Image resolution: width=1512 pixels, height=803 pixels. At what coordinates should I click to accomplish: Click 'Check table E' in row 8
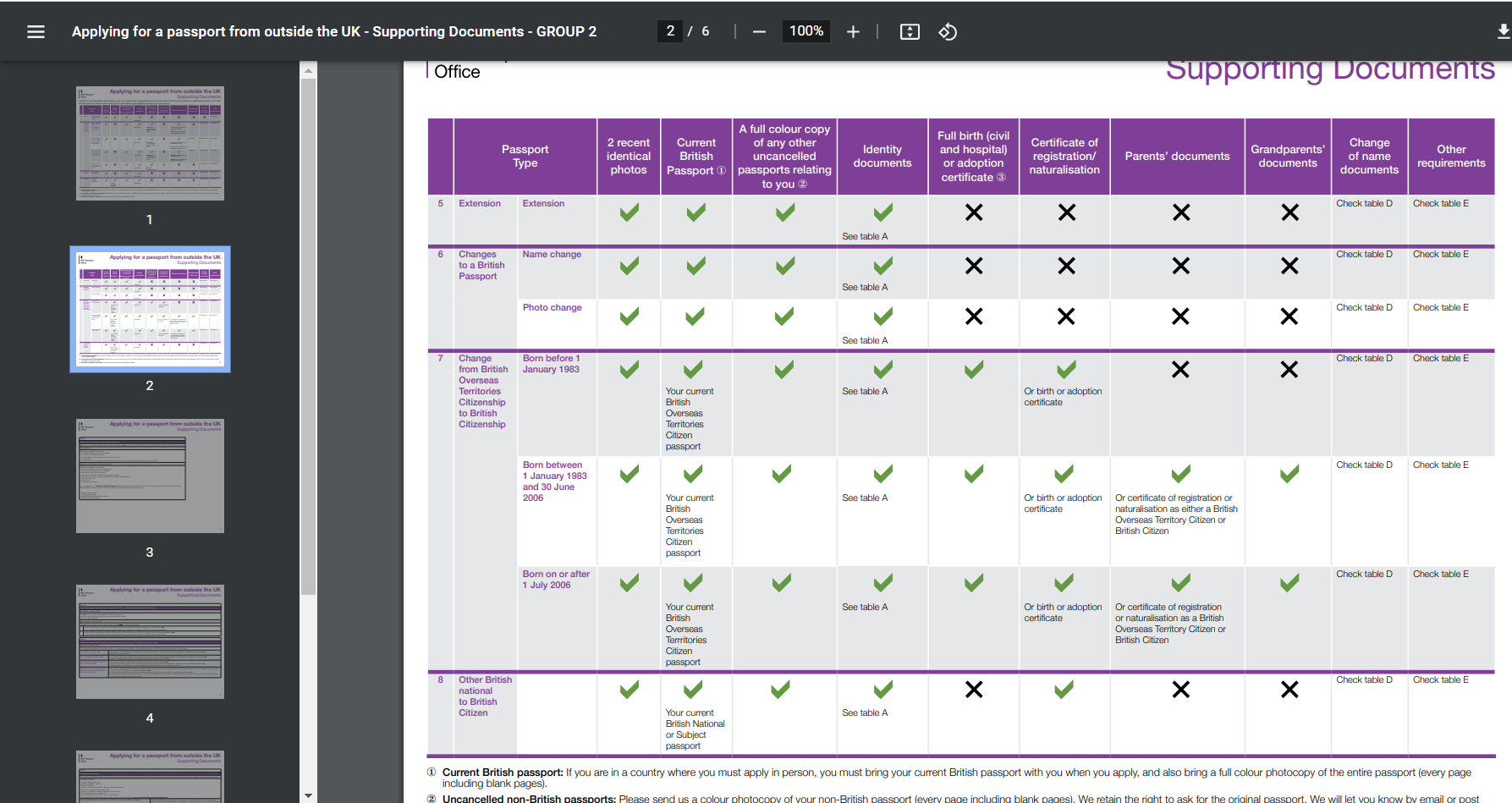[x=1441, y=679]
